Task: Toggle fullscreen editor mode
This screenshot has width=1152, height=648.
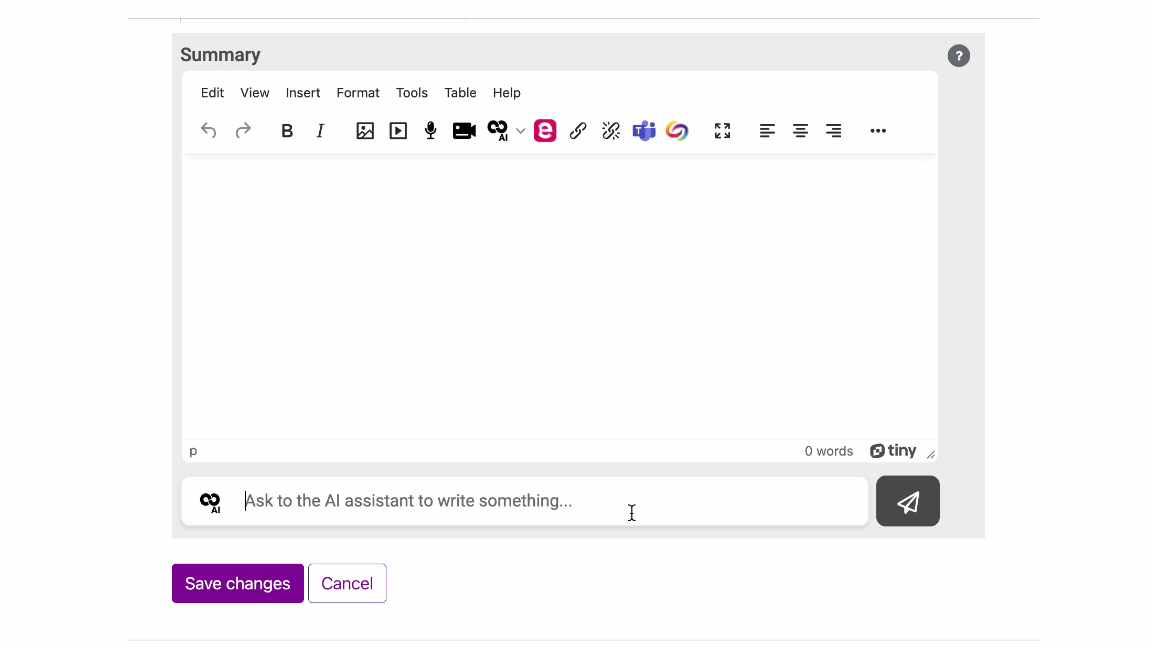Action: pyautogui.click(x=722, y=131)
